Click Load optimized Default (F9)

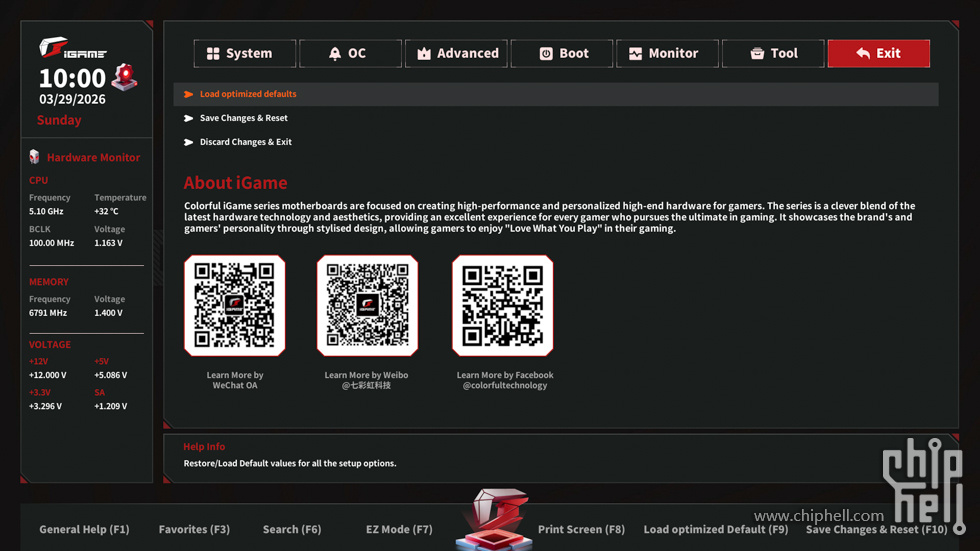pos(716,529)
